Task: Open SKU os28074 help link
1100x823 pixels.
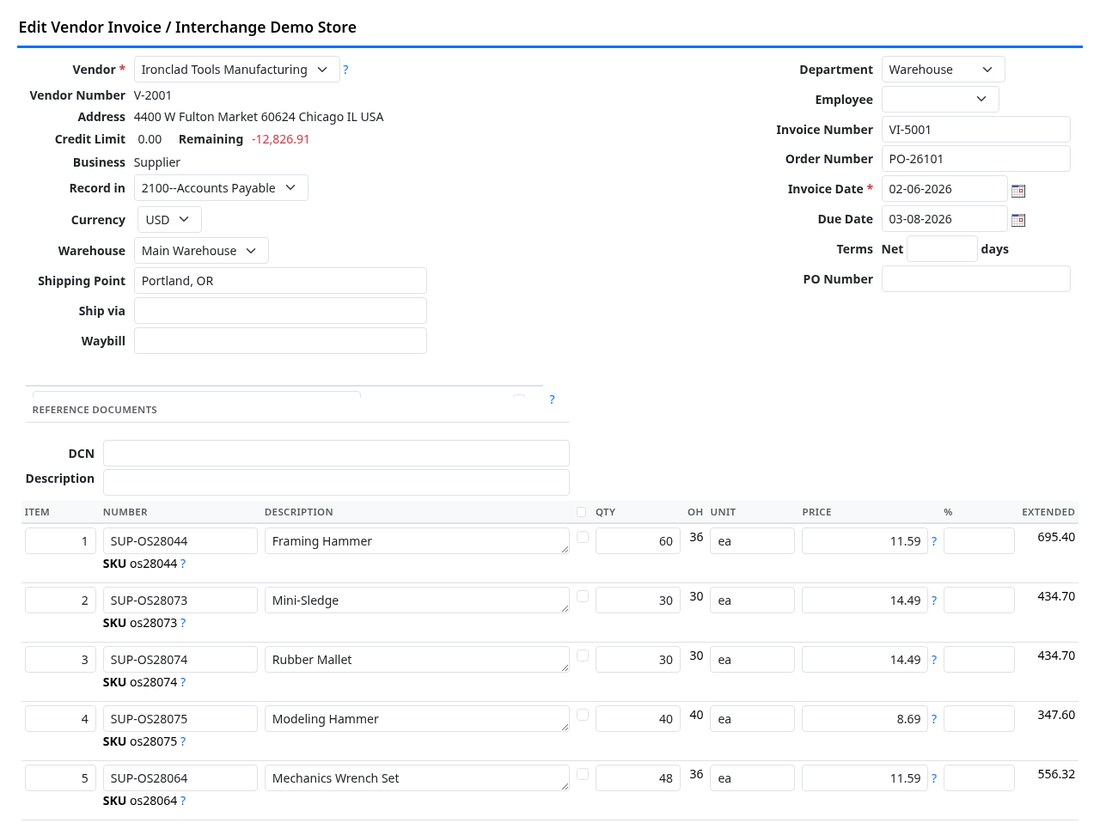Action: pos(183,682)
